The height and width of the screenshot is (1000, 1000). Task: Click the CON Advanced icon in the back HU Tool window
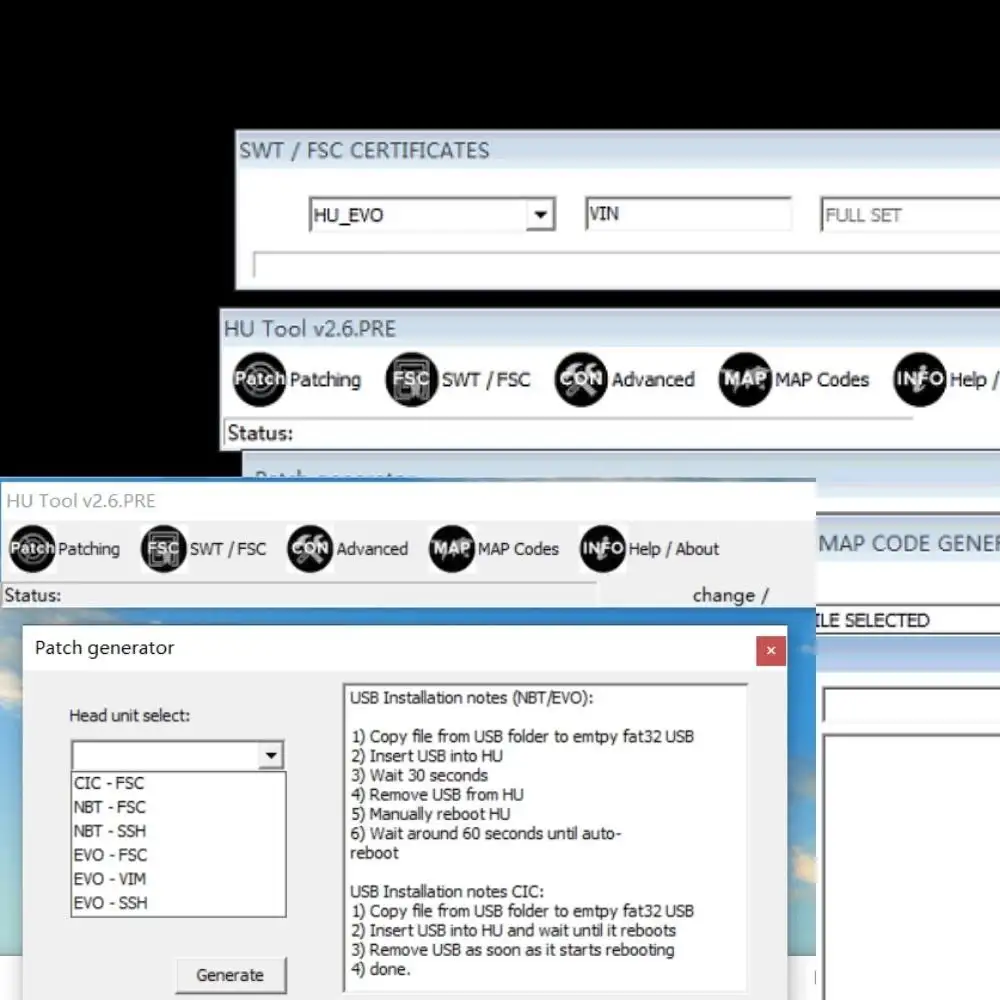580,379
